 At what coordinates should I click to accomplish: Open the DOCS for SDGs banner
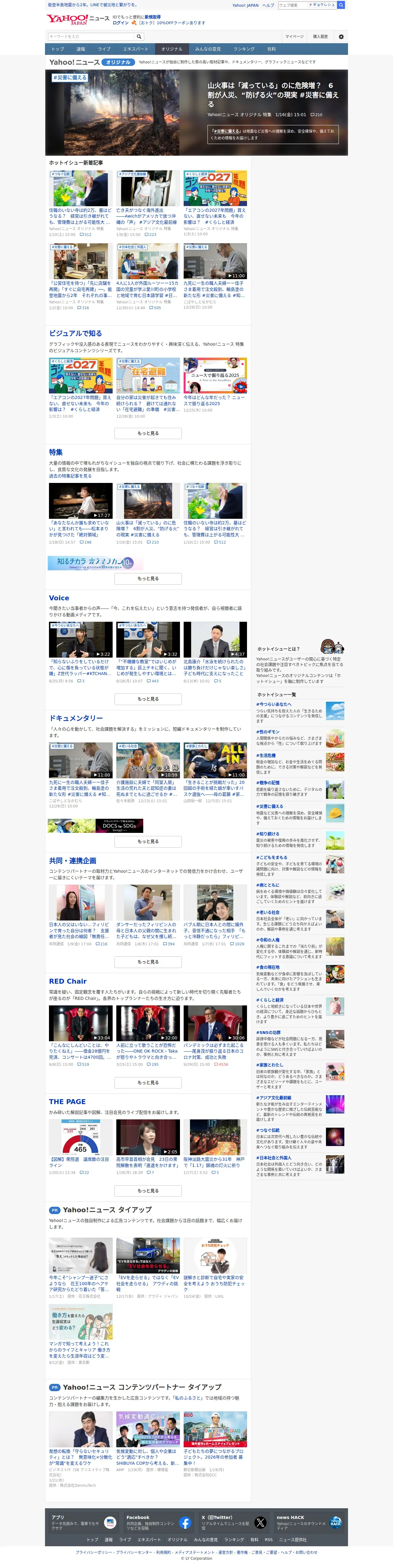[95, 826]
